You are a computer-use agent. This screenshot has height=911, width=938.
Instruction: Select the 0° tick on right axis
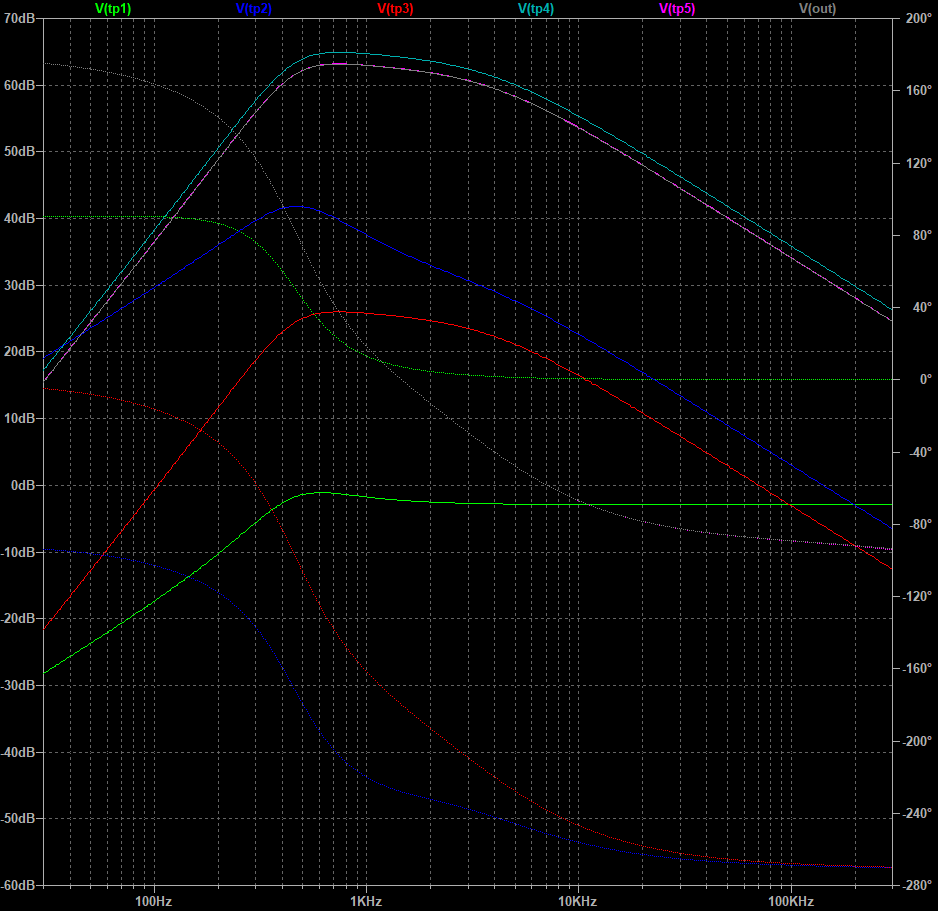910,380
